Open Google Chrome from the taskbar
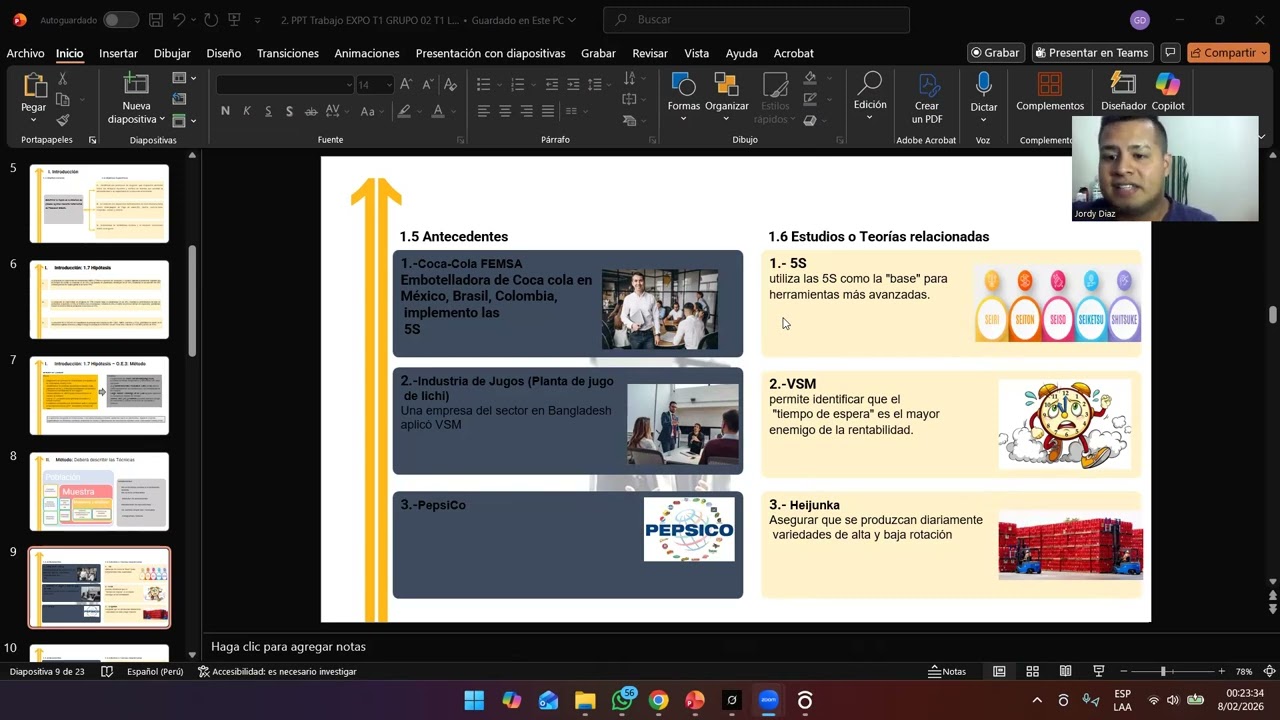 tap(658, 700)
